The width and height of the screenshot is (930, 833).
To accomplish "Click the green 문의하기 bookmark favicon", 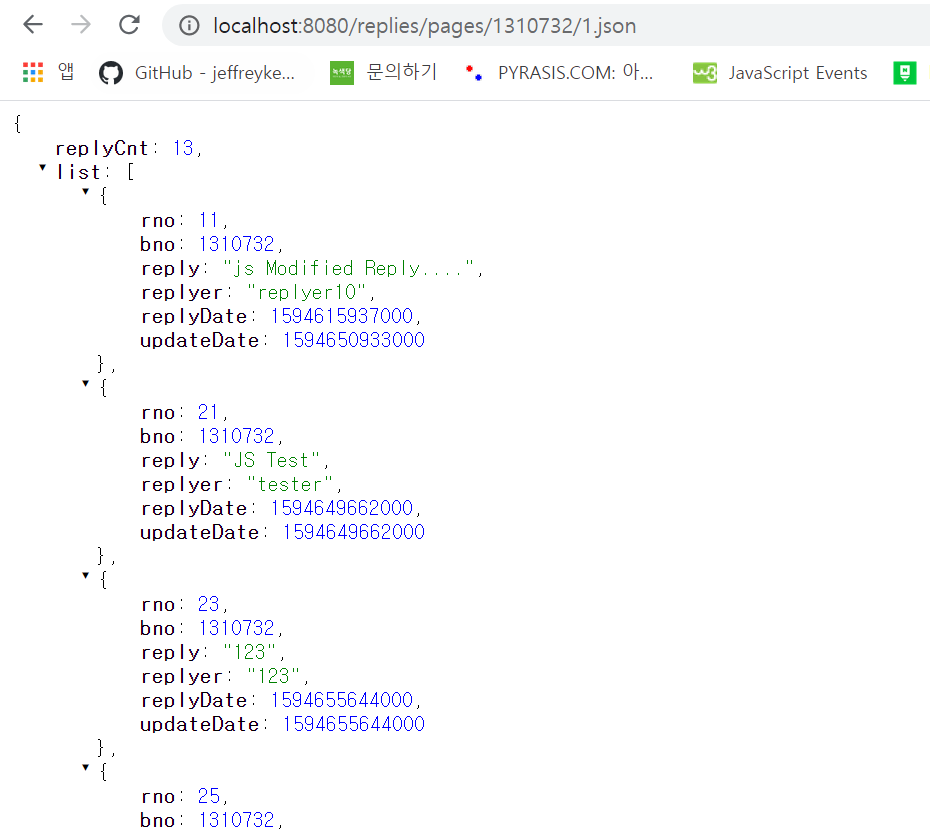I will click(x=342, y=73).
